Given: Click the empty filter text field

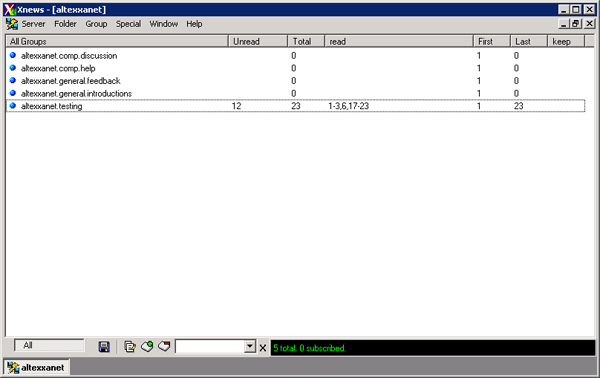Looking at the screenshot, I should tap(210, 347).
